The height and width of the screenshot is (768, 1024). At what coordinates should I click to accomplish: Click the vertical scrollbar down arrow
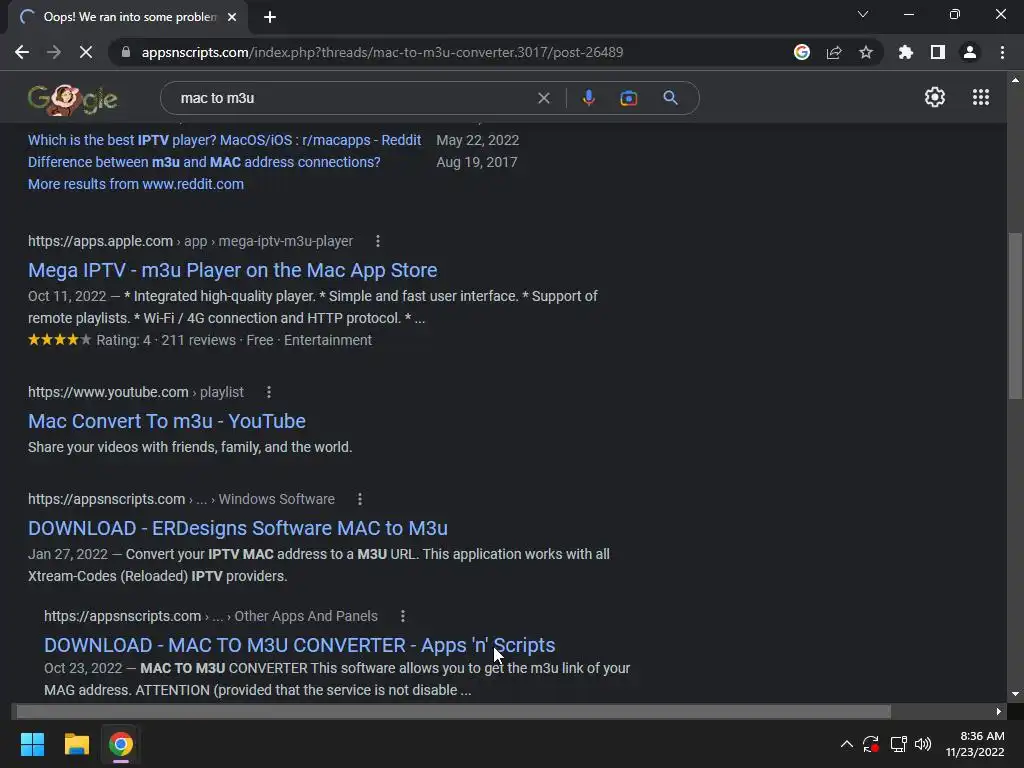1015,694
